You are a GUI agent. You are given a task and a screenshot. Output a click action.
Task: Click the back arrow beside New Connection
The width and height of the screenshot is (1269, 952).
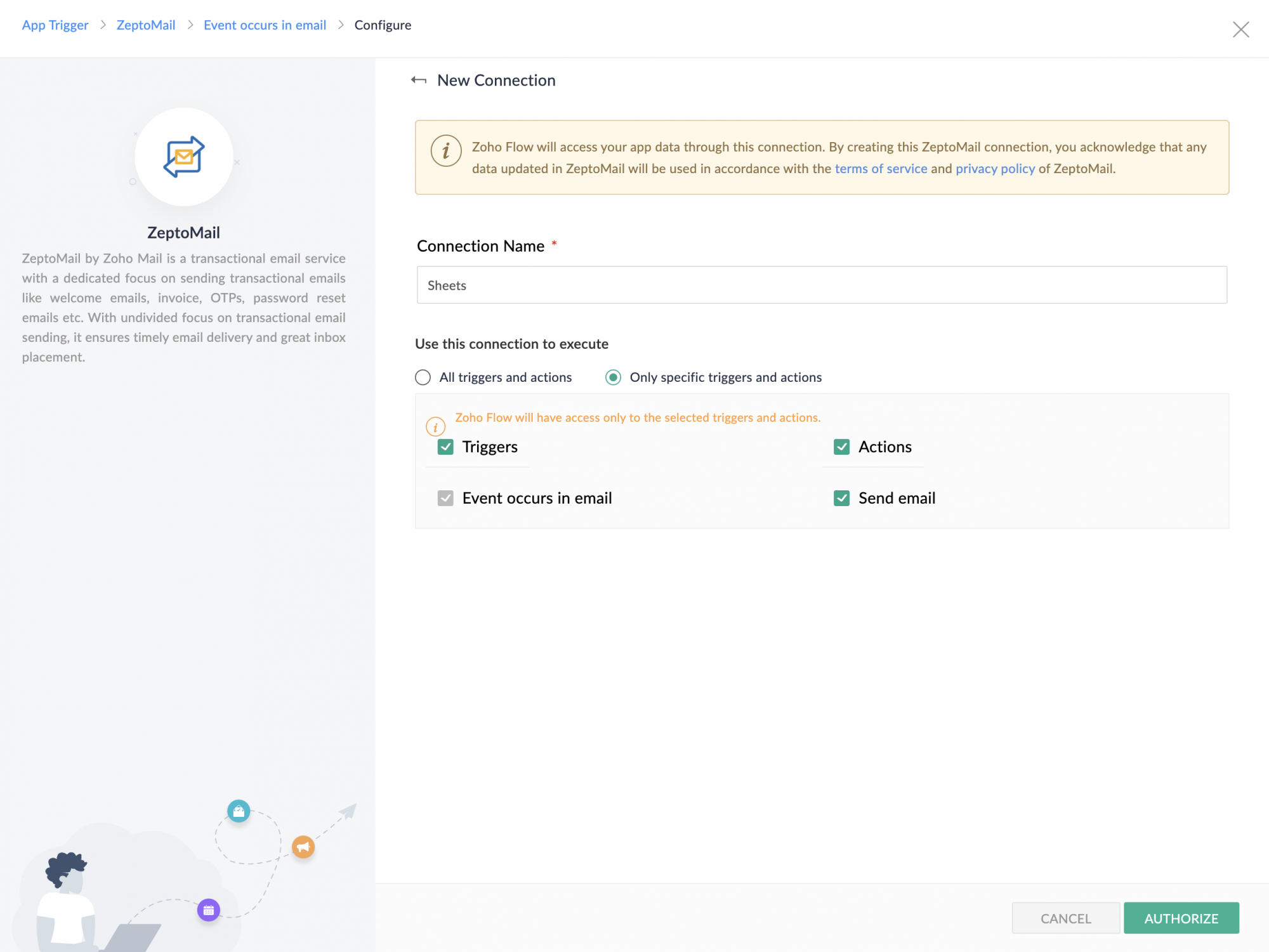[419, 80]
